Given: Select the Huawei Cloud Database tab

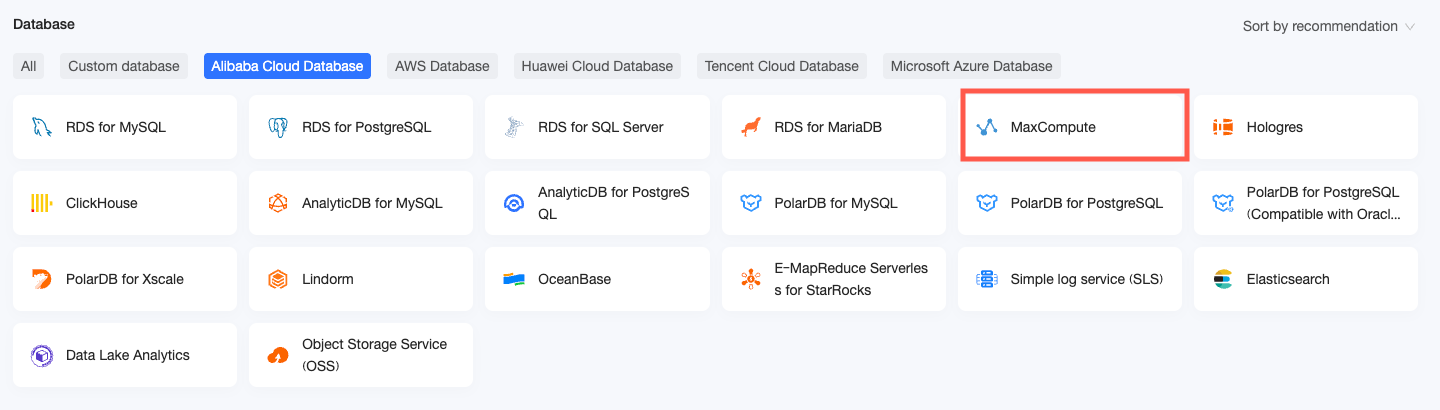Looking at the screenshot, I should (597, 66).
